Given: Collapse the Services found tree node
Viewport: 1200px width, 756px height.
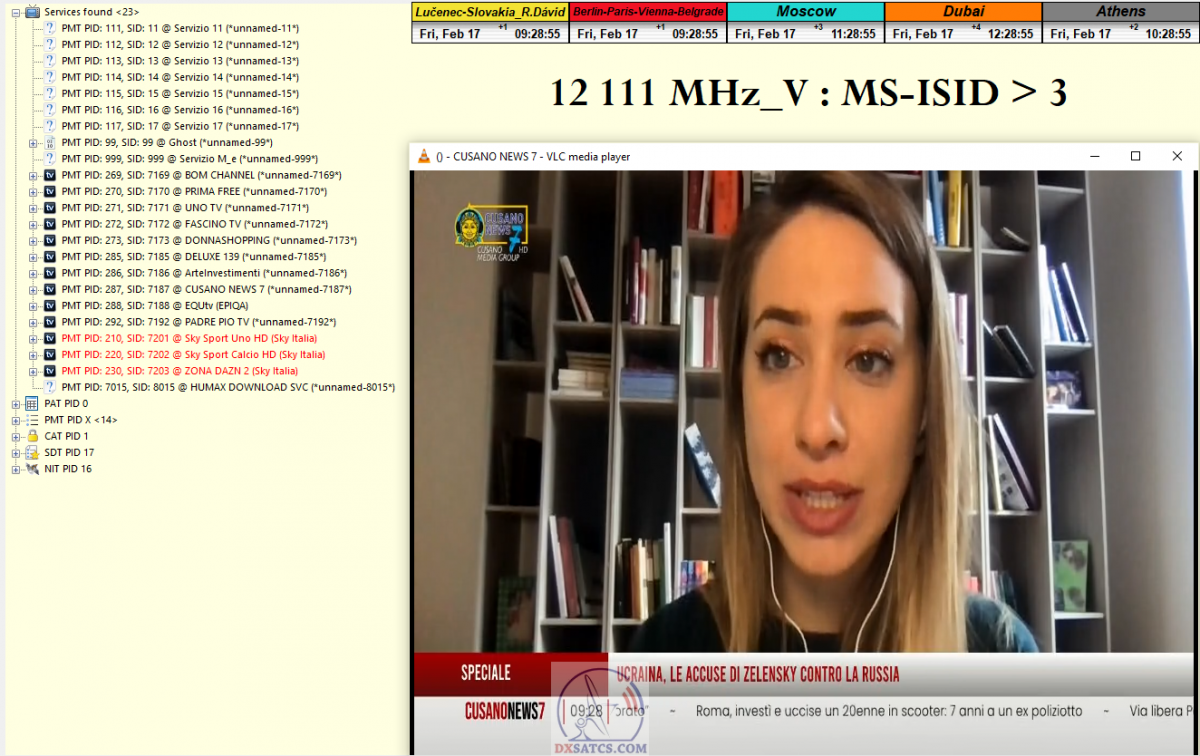Looking at the screenshot, I should [x=16, y=12].
